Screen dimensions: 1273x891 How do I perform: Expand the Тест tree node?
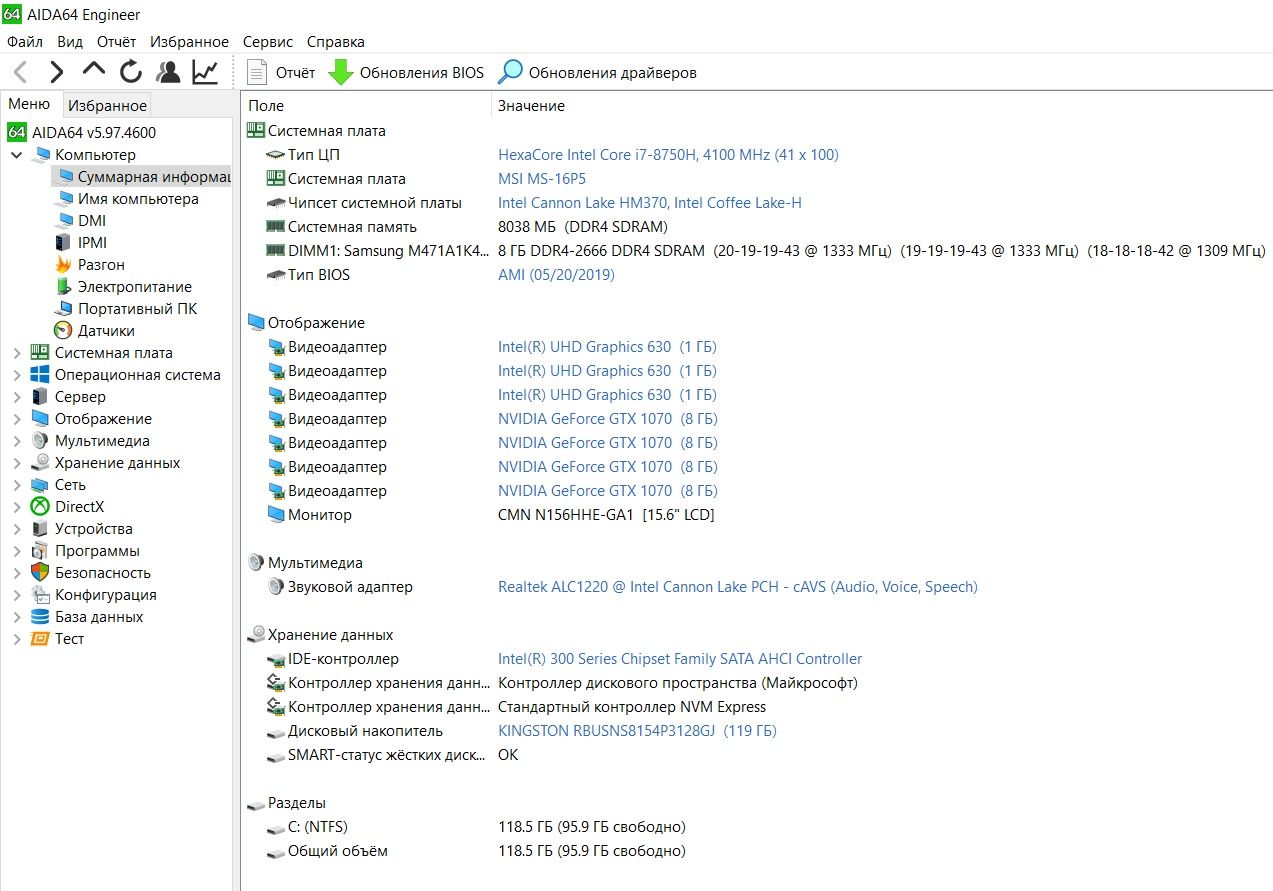(17, 639)
